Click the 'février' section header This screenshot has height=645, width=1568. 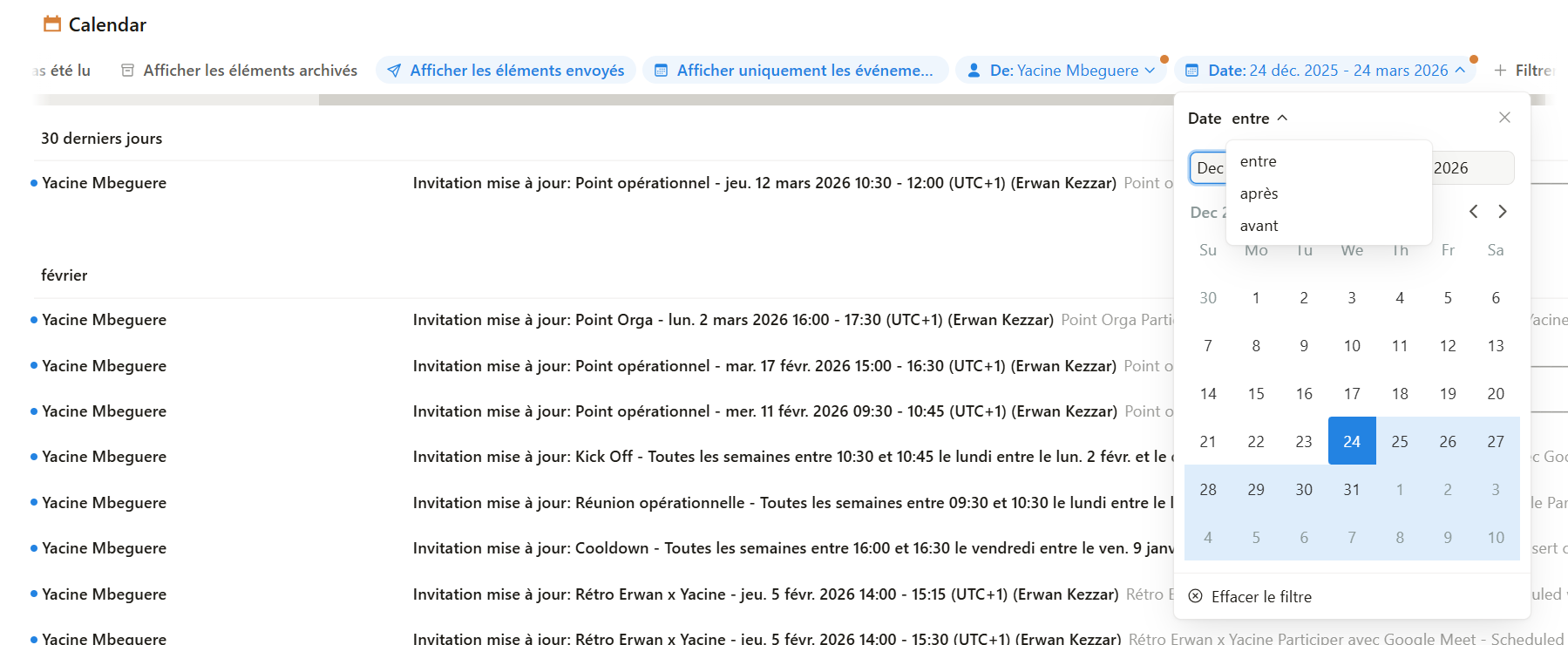click(x=64, y=275)
